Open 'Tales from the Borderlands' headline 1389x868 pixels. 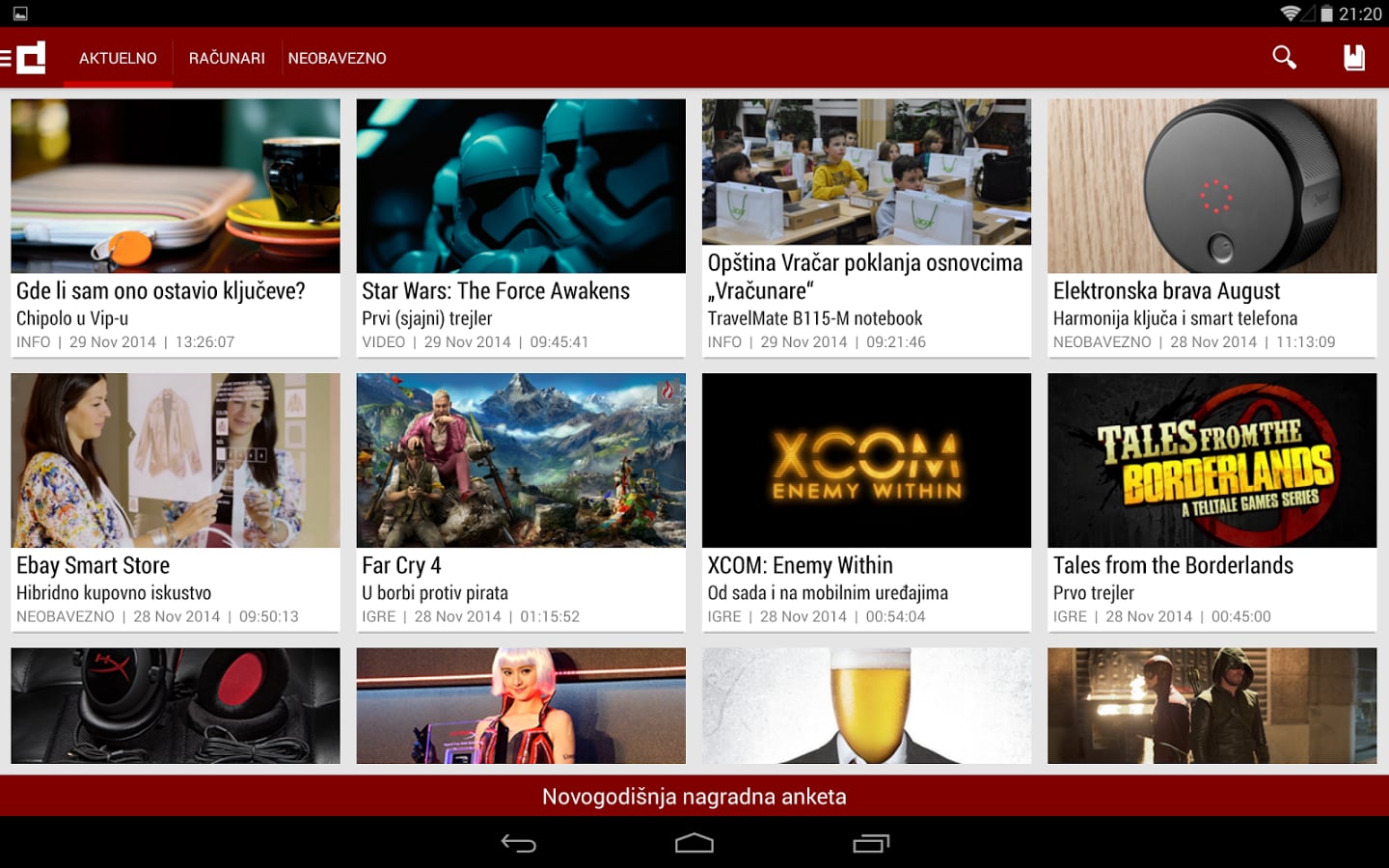1173,566
